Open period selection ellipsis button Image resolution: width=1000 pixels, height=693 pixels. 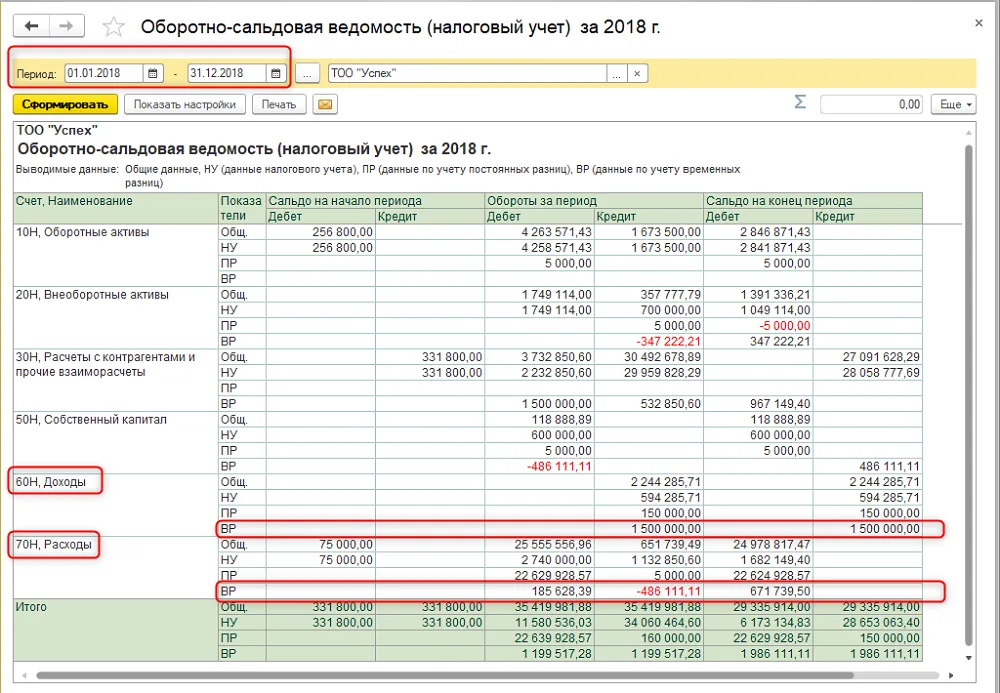(307, 74)
